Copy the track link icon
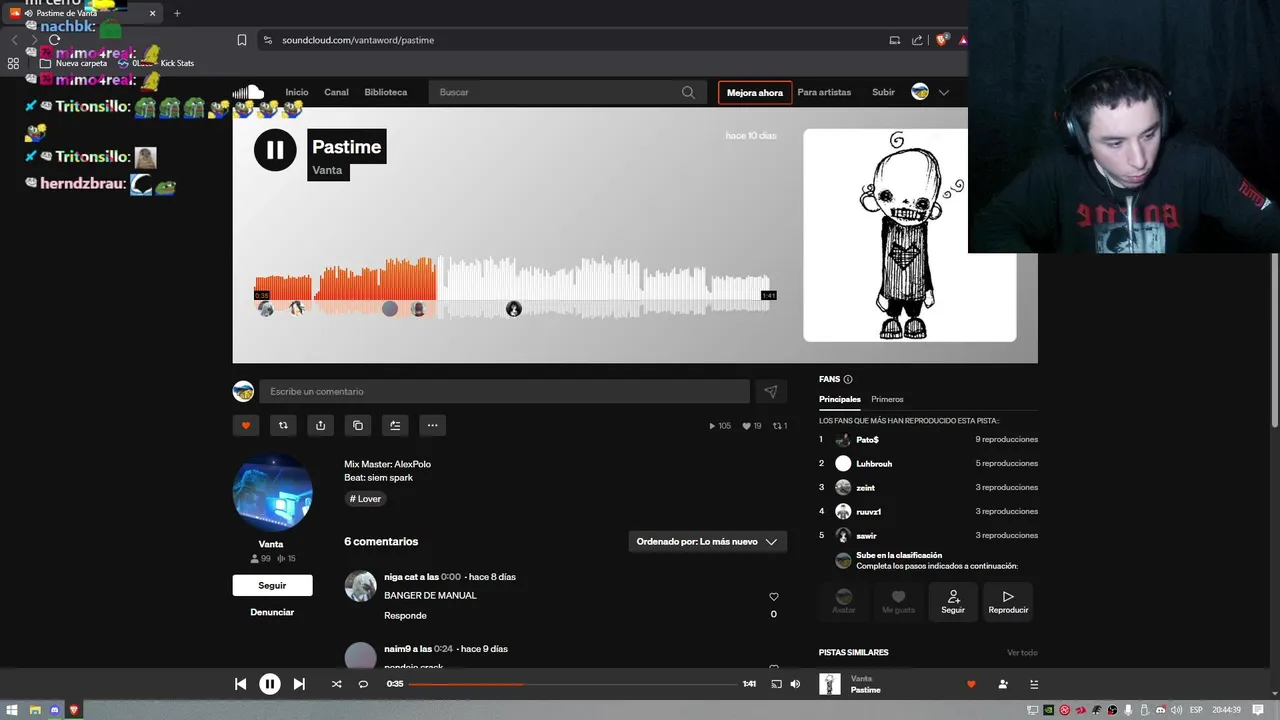The height and width of the screenshot is (720, 1280). [x=358, y=425]
